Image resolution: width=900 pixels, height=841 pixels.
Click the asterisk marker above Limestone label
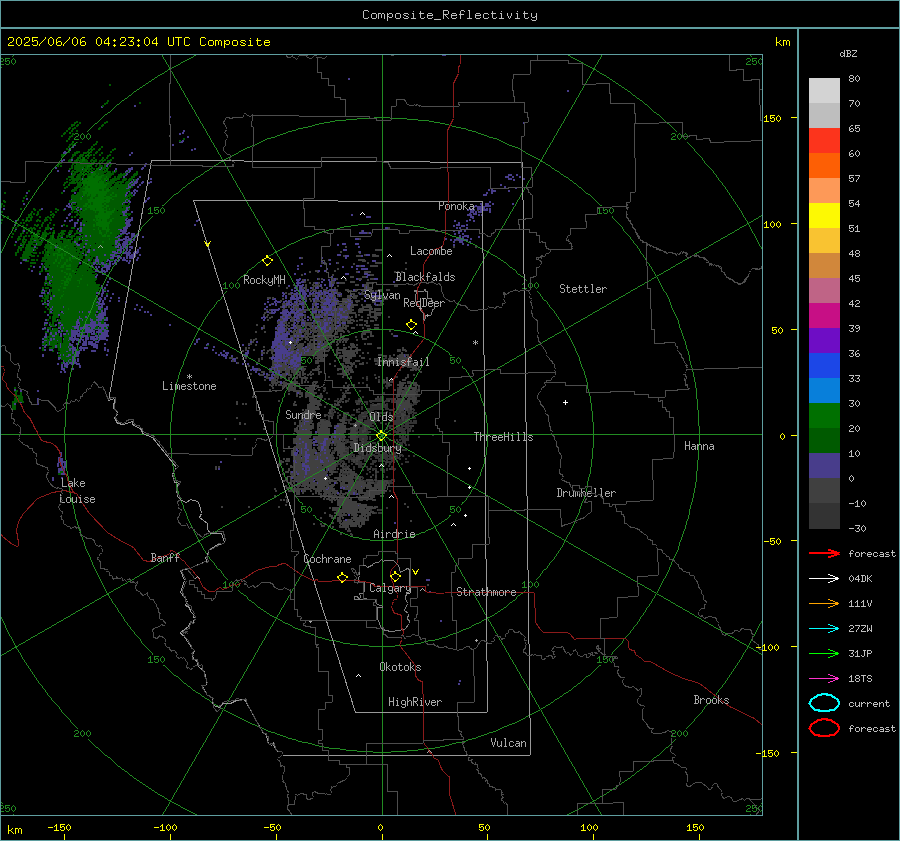coord(189,377)
